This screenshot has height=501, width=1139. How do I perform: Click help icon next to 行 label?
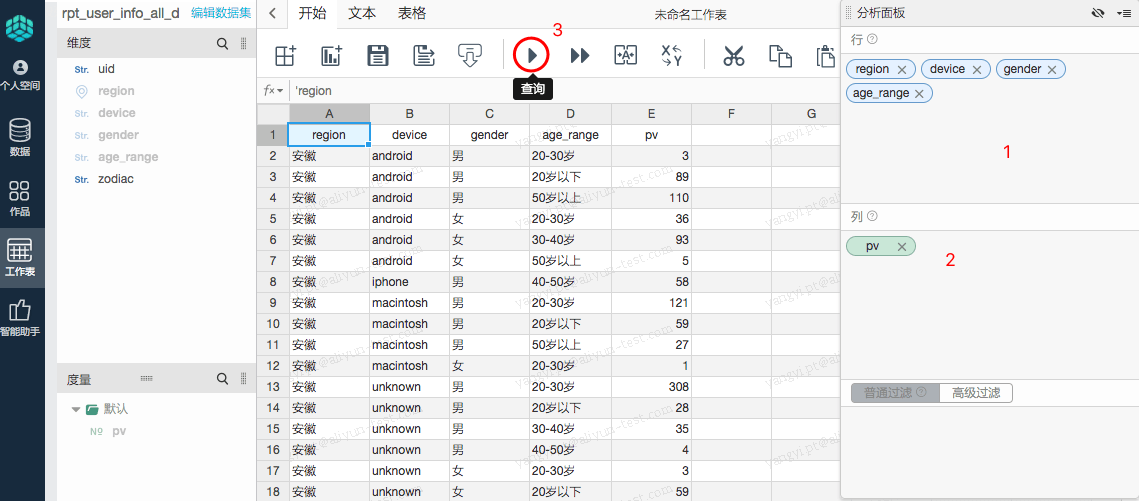(x=872, y=38)
